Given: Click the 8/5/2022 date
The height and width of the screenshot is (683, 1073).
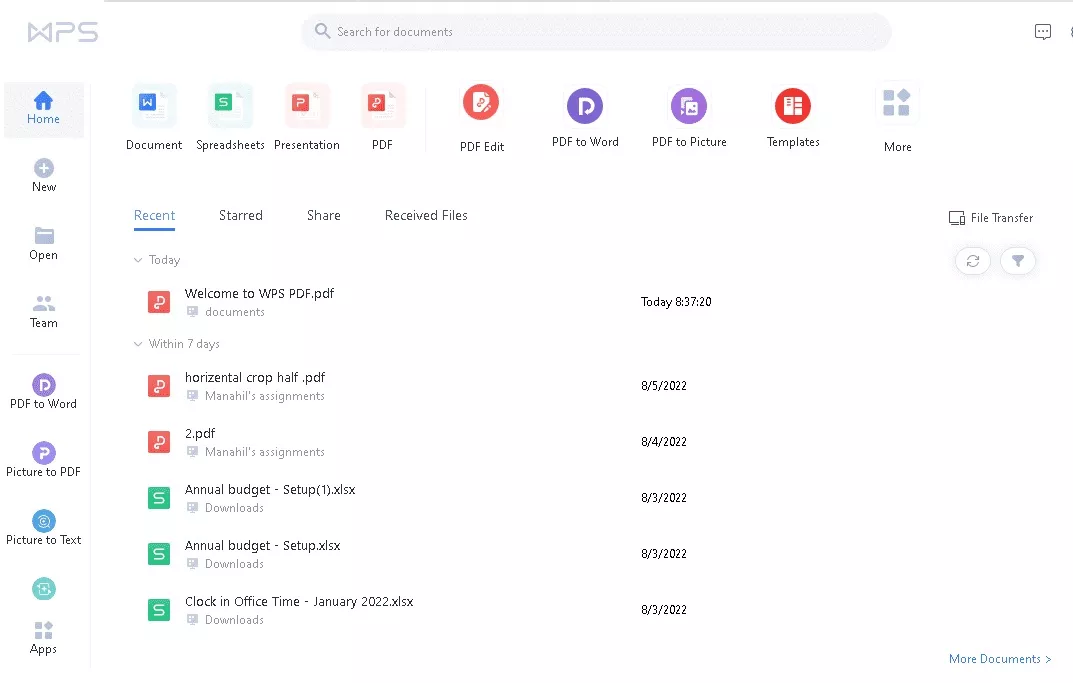Looking at the screenshot, I should pyautogui.click(x=664, y=386).
